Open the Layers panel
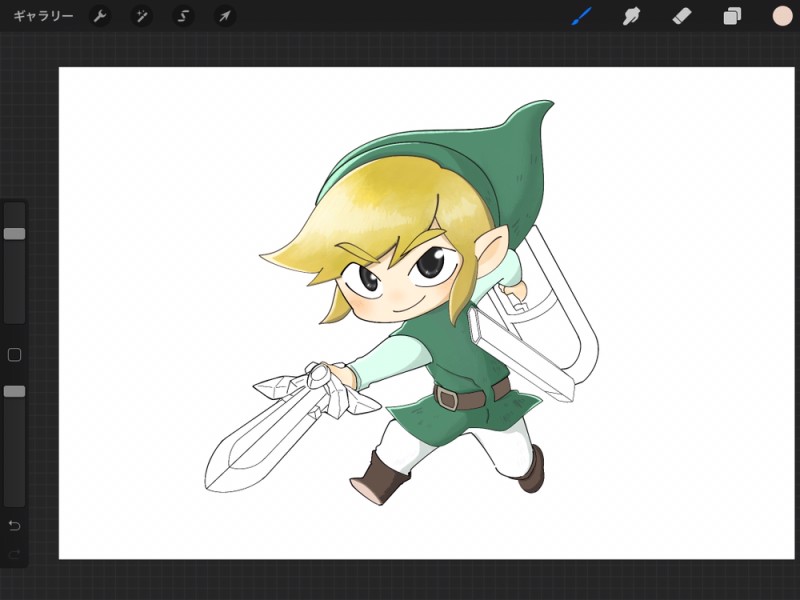The height and width of the screenshot is (600, 800). pos(732,16)
